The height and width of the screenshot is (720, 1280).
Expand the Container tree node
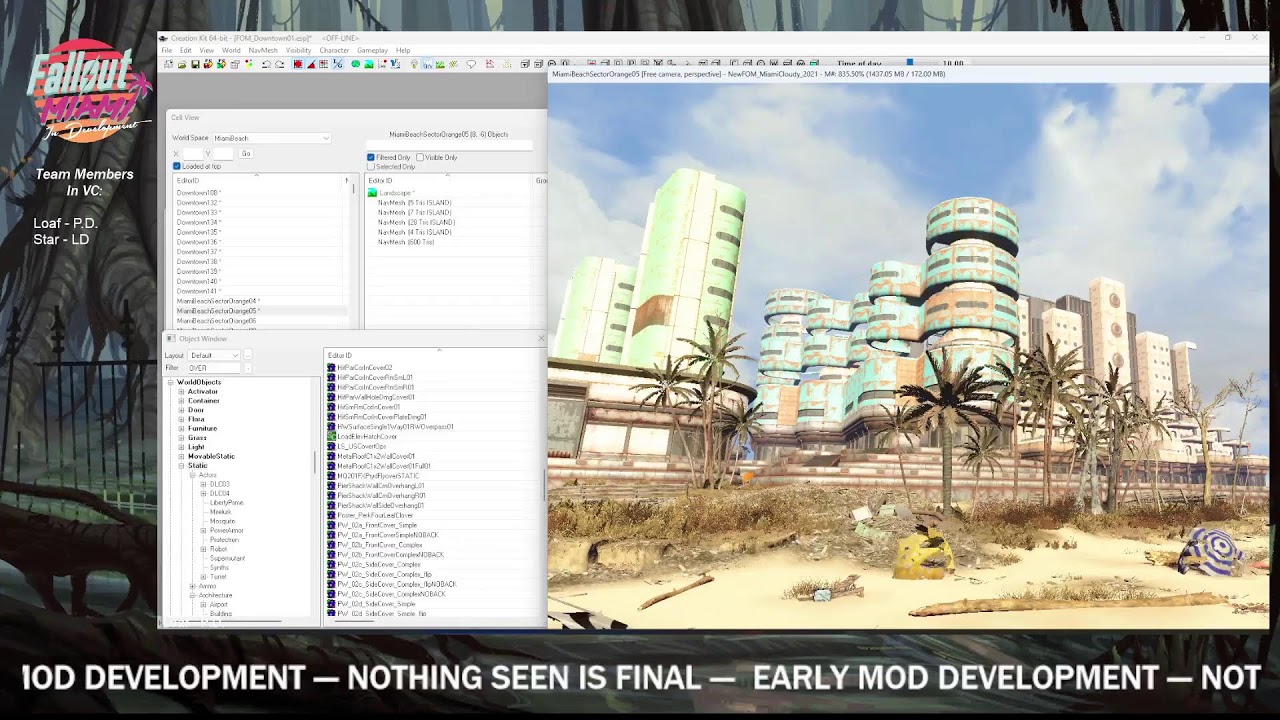181,401
